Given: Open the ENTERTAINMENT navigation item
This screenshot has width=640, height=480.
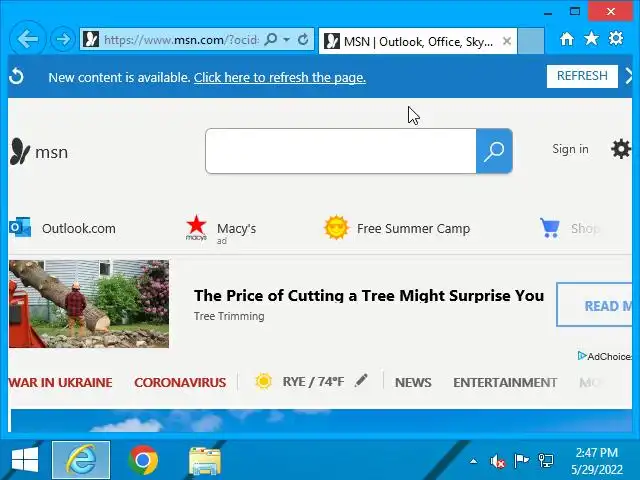Looking at the screenshot, I should click(505, 382).
